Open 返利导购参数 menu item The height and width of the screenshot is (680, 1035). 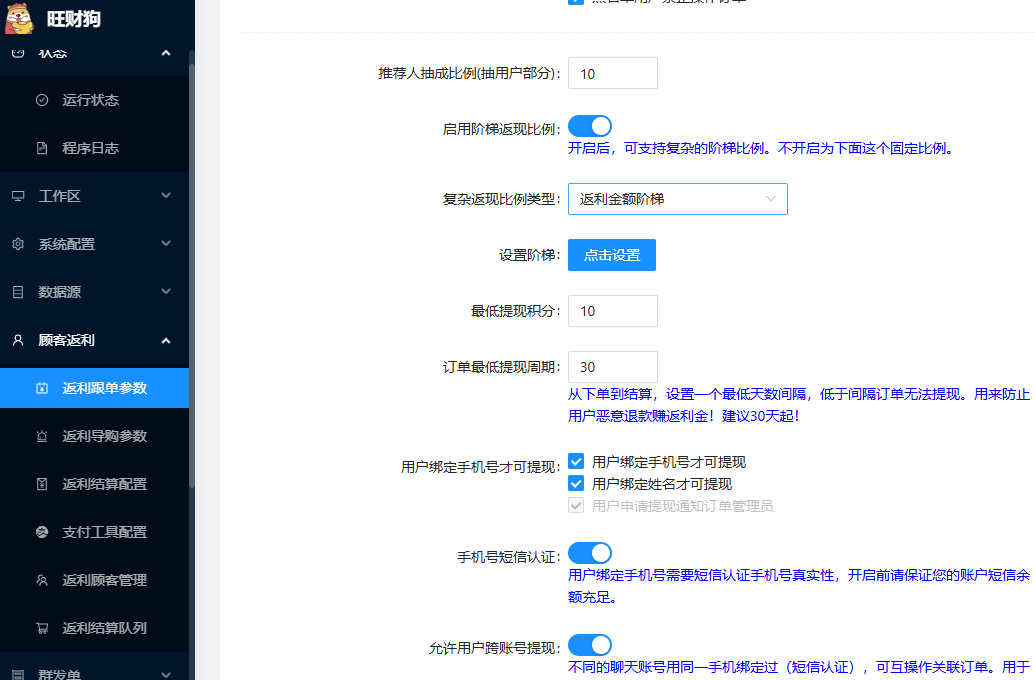click(x=104, y=436)
